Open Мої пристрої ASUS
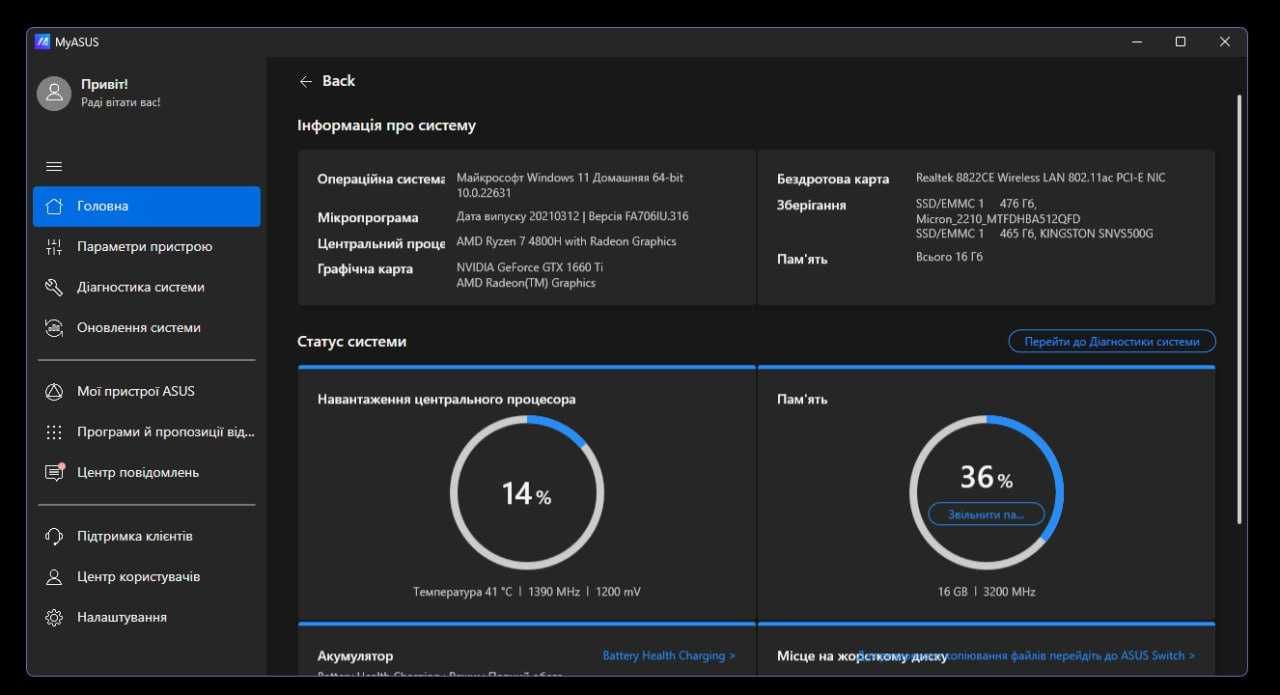 [x=147, y=391]
